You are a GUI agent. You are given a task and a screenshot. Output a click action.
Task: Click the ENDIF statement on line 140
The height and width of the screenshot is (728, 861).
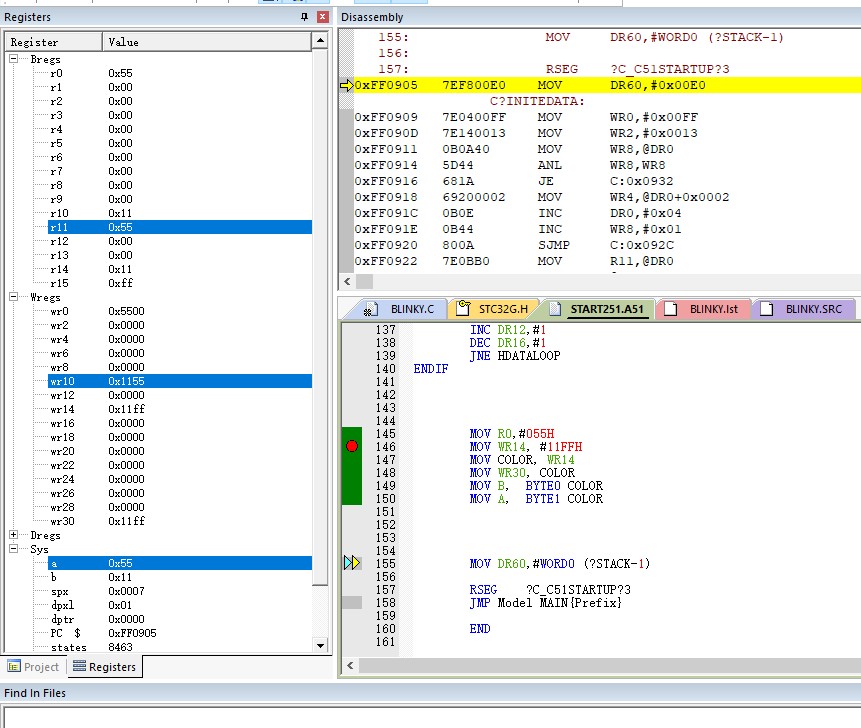tap(430, 369)
